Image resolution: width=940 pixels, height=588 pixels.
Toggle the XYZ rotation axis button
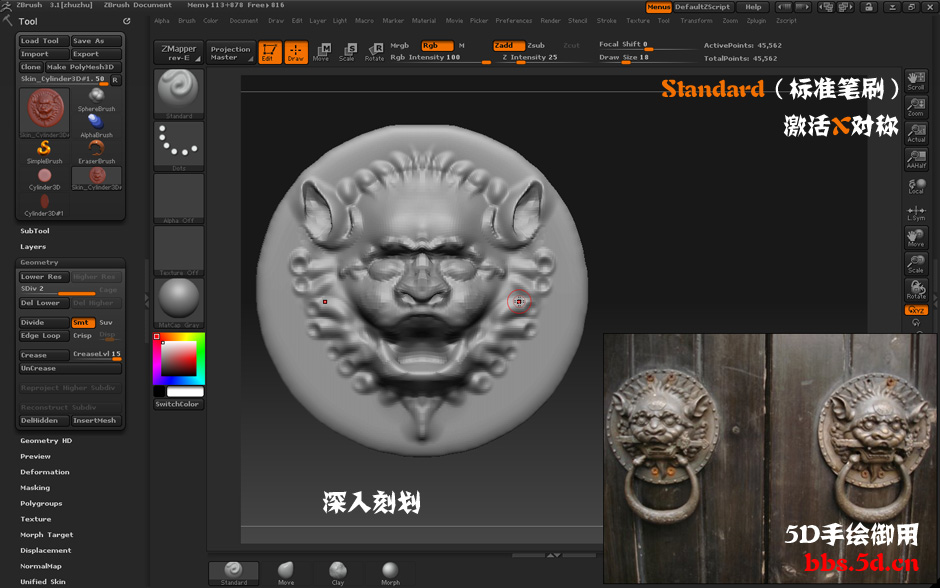[916, 310]
